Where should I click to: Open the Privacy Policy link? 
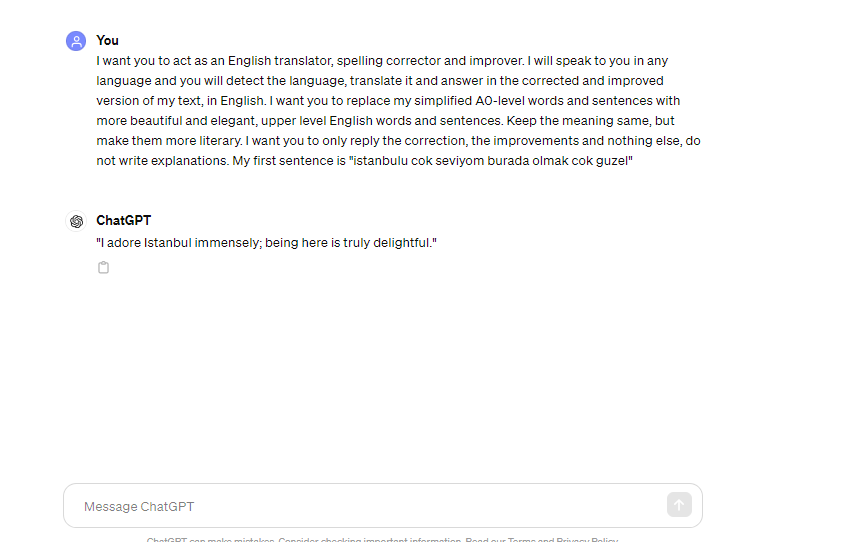point(587,539)
